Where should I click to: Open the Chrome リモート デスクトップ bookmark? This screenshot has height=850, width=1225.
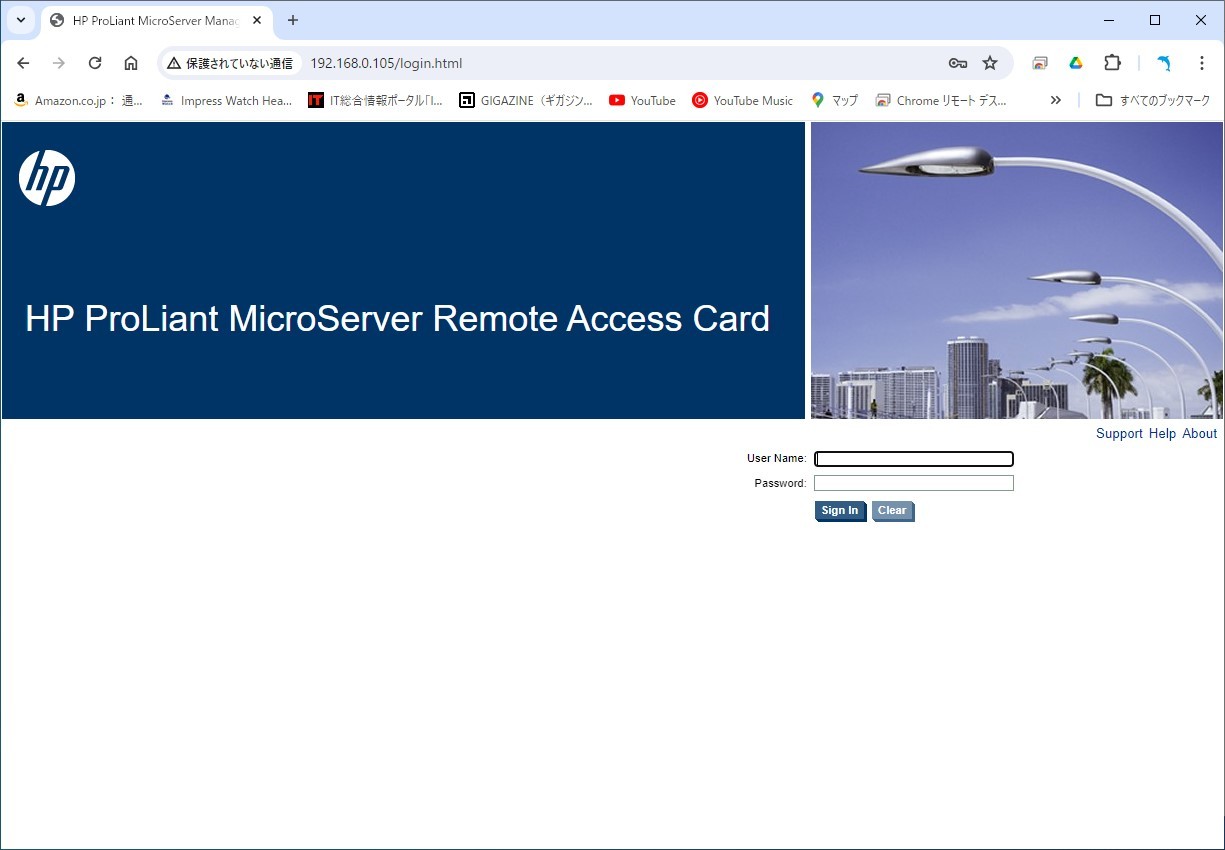coord(941,100)
